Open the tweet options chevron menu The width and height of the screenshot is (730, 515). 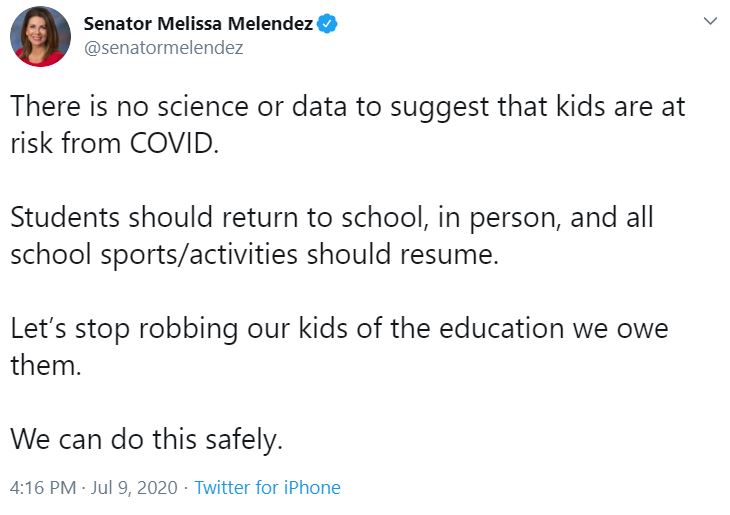(x=710, y=21)
